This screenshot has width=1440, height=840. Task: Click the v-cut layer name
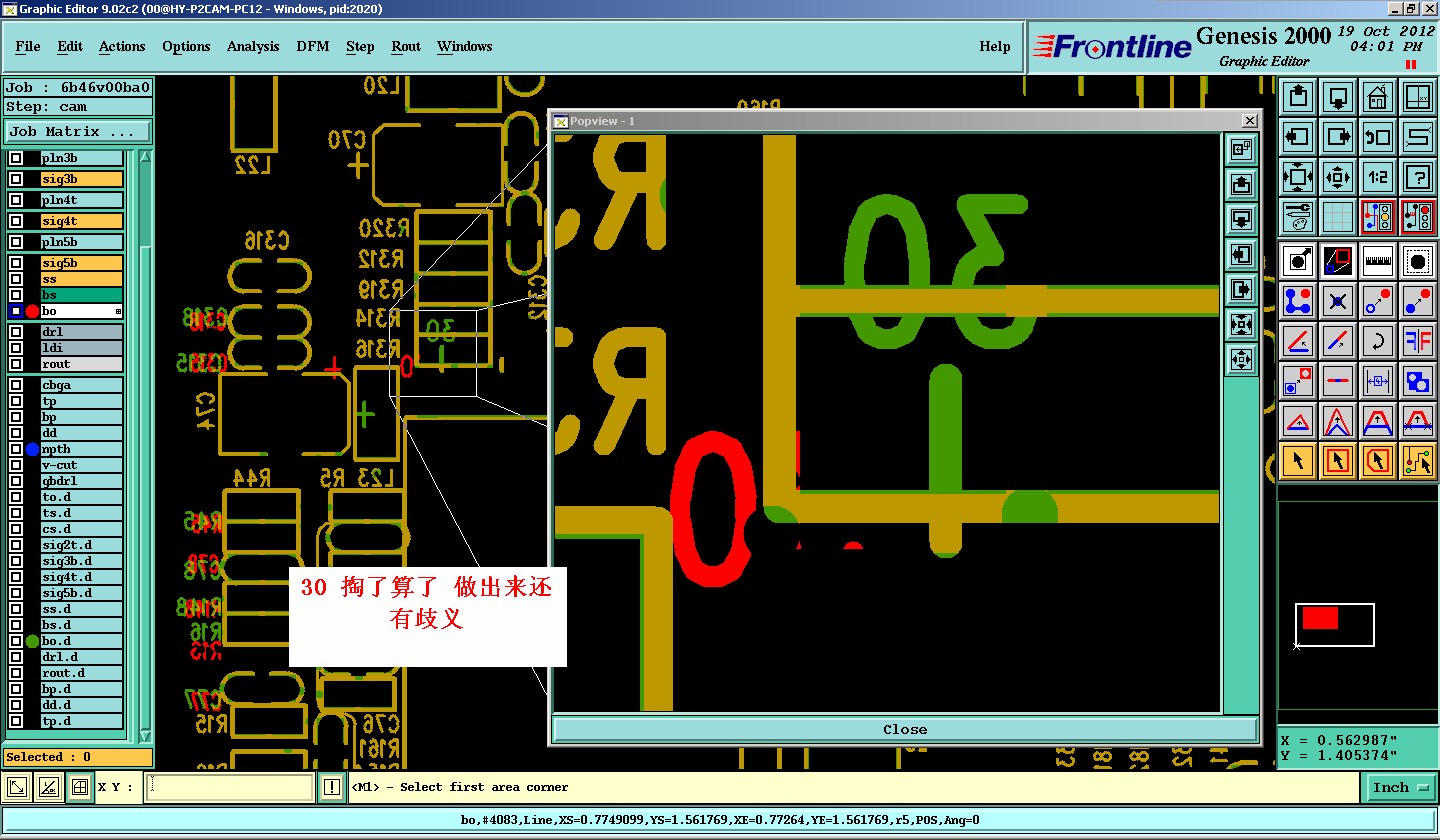[x=82, y=465]
